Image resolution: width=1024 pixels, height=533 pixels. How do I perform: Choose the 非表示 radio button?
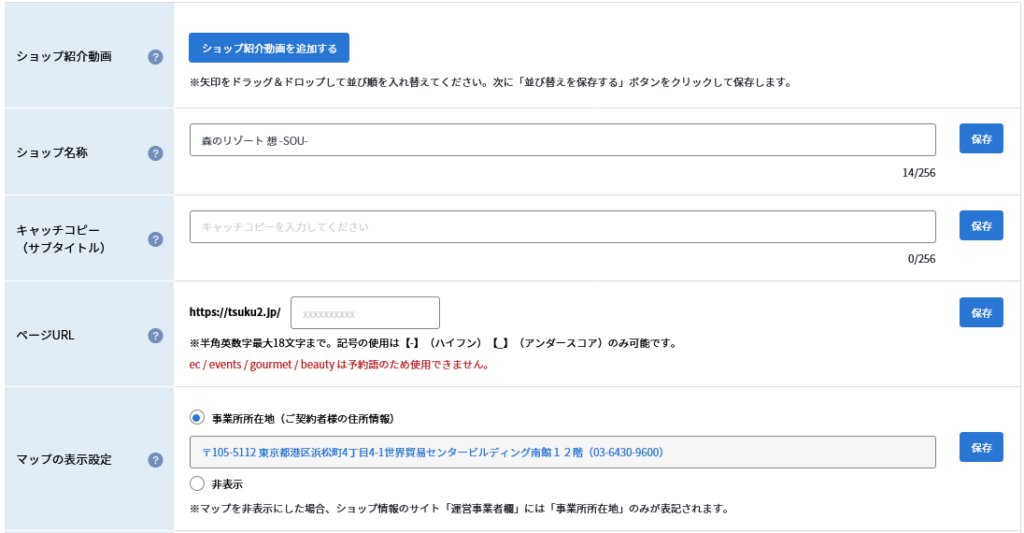197,484
